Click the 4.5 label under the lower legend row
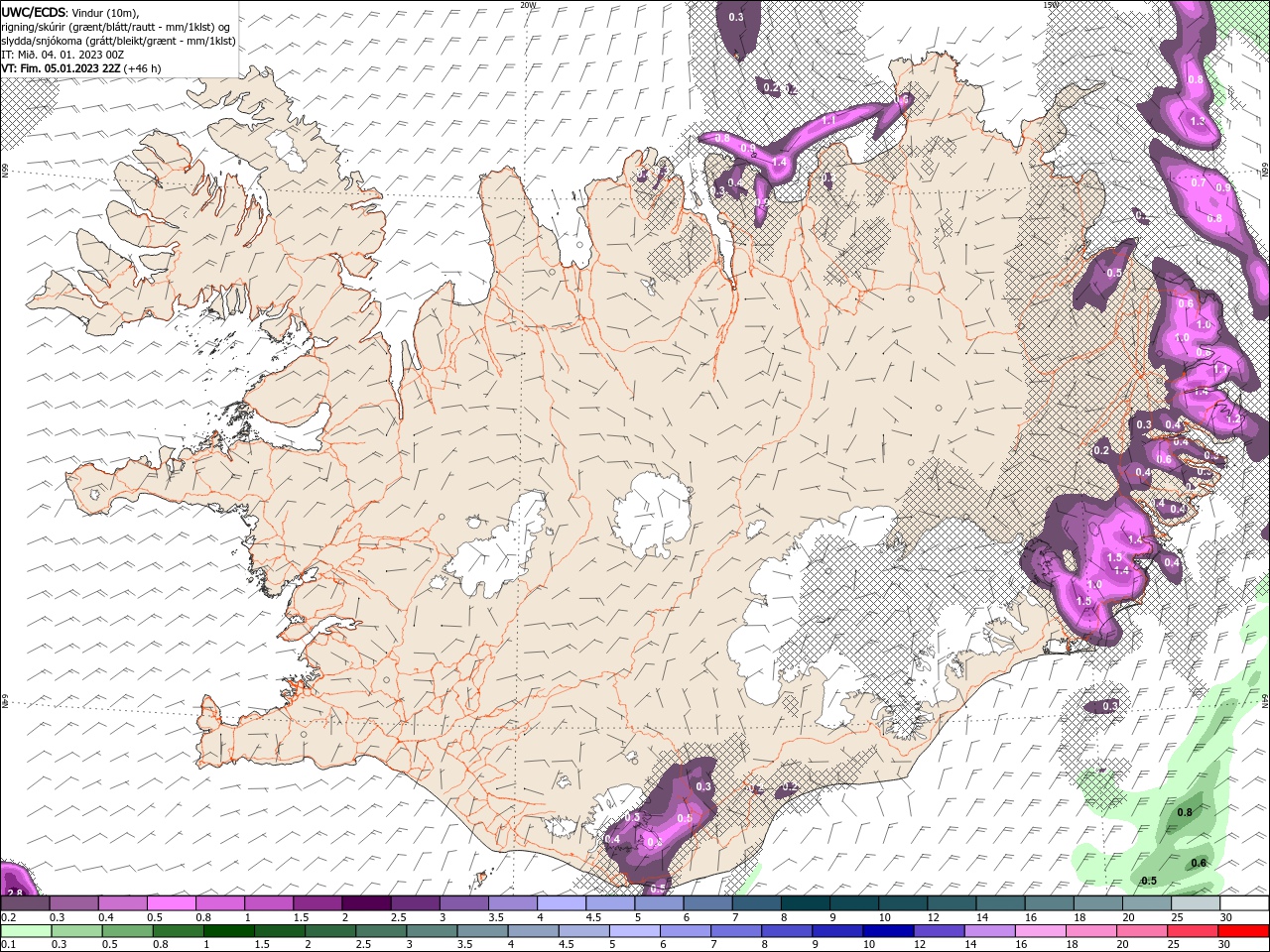The height and width of the screenshot is (952, 1270). pos(567,945)
